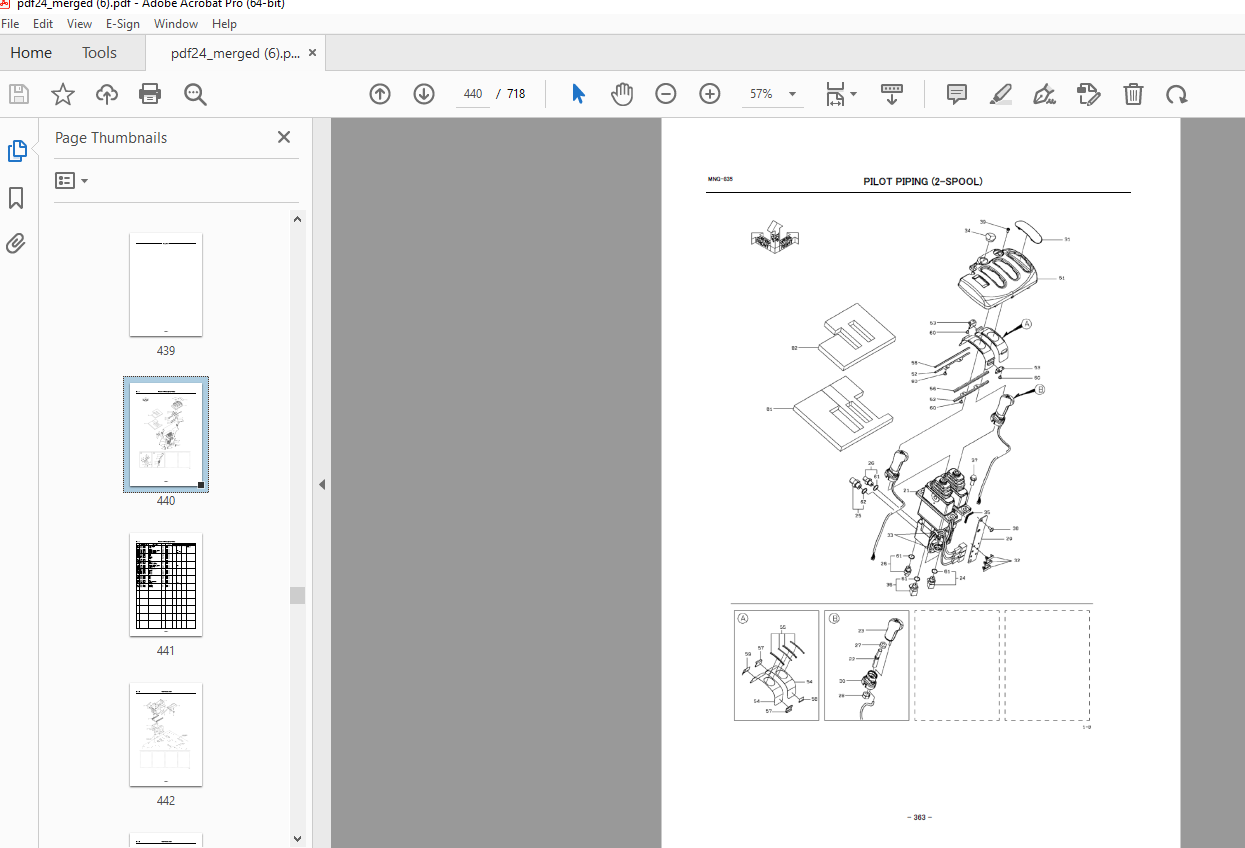Open the Edit menu
Viewport: 1245px width, 848px height.
click(x=43, y=24)
